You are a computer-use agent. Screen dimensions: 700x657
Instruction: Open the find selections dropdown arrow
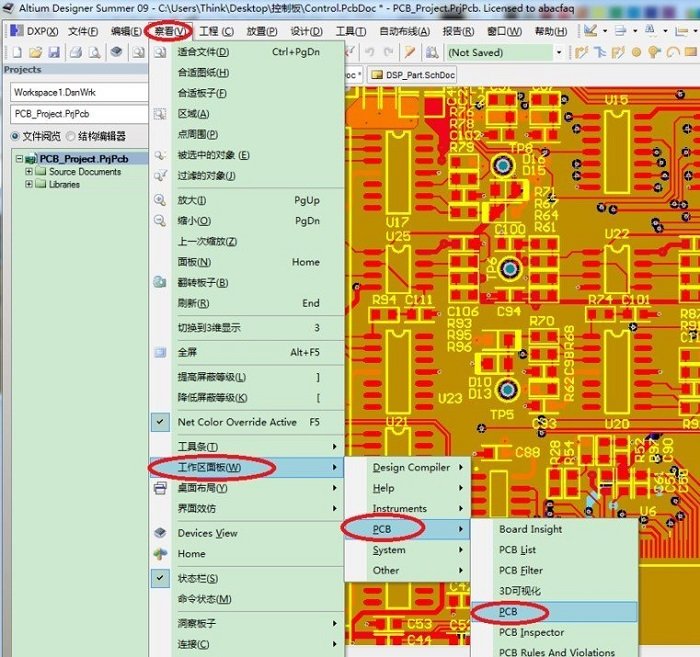pos(665,31)
